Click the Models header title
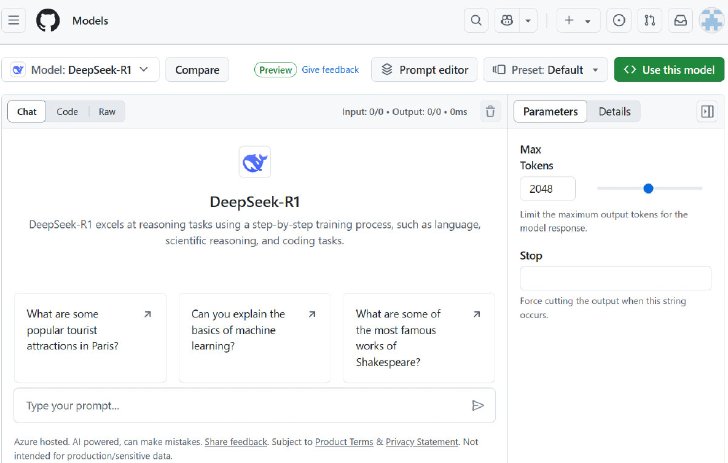 [x=90, y=20]
